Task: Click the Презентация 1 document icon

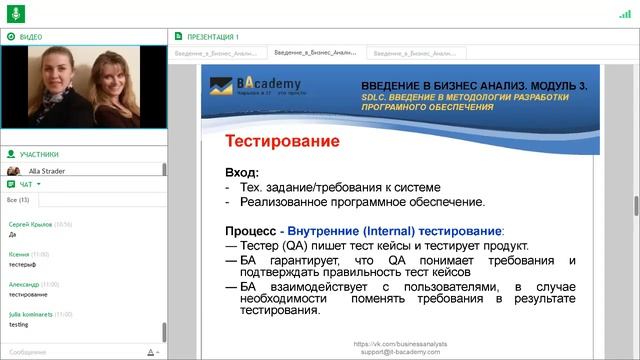Action: coord(178,36)
